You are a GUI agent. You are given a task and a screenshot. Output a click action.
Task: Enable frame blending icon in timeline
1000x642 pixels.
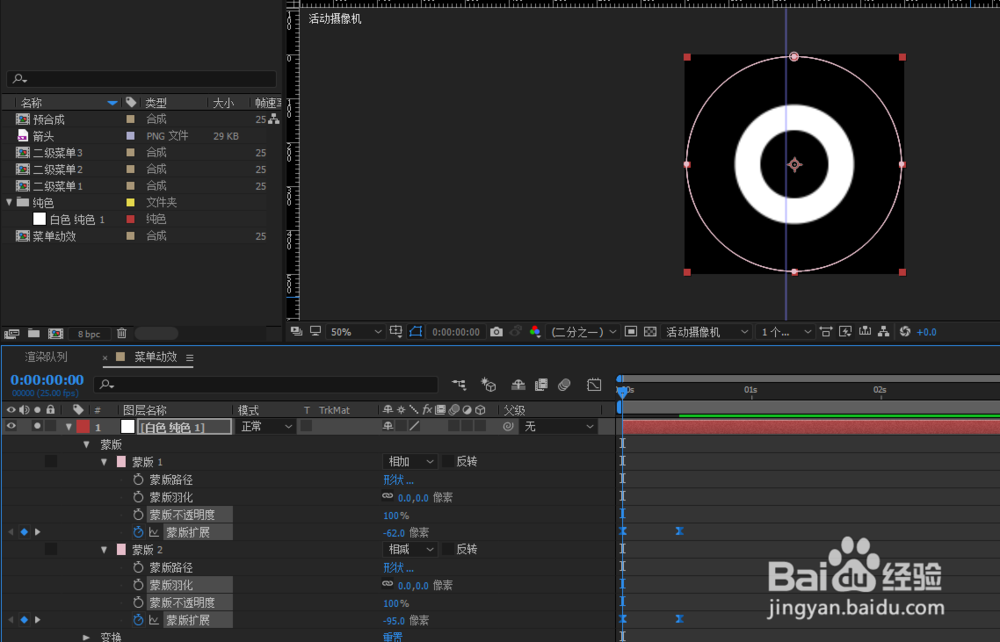tap(541, 384)
